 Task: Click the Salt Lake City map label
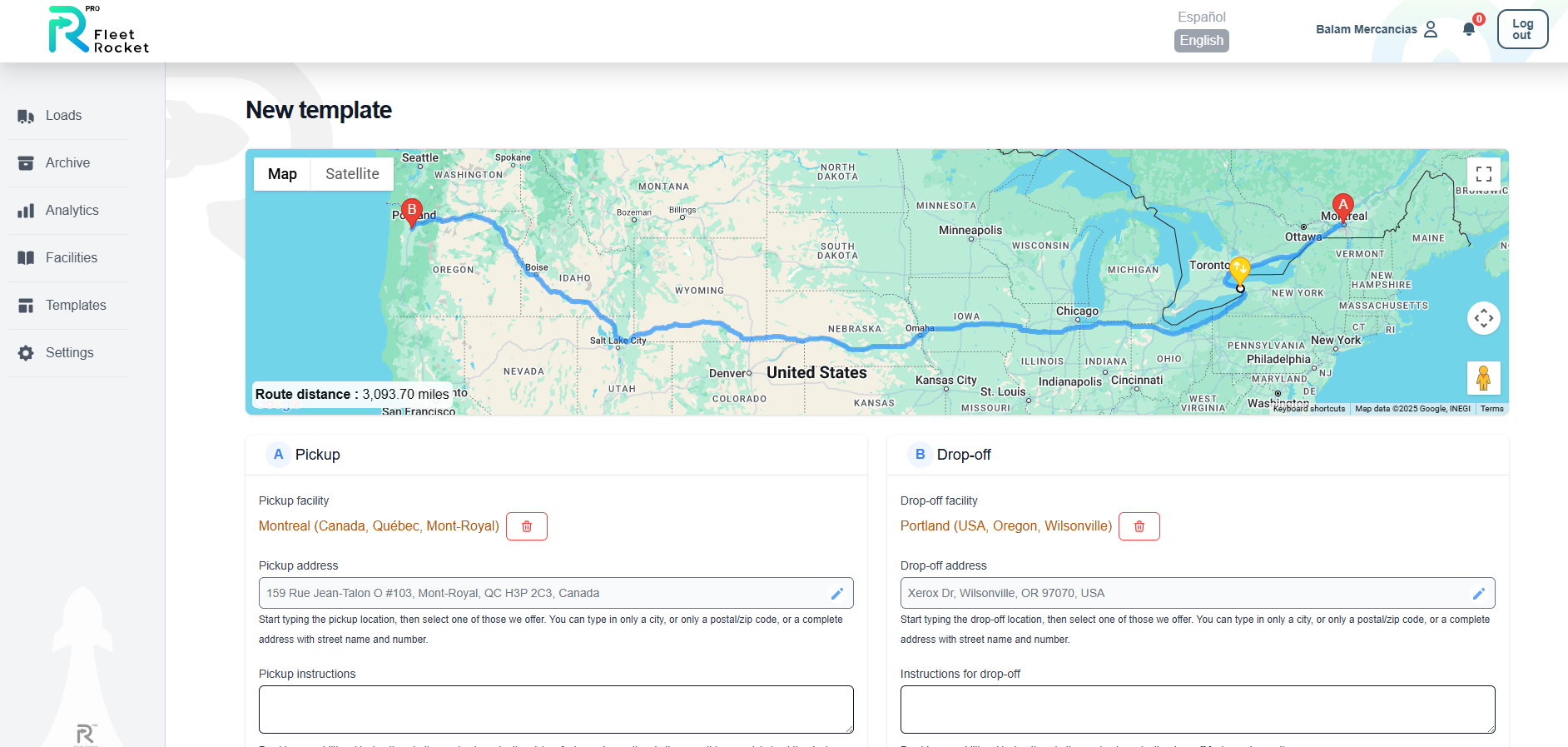coord(618,341)
